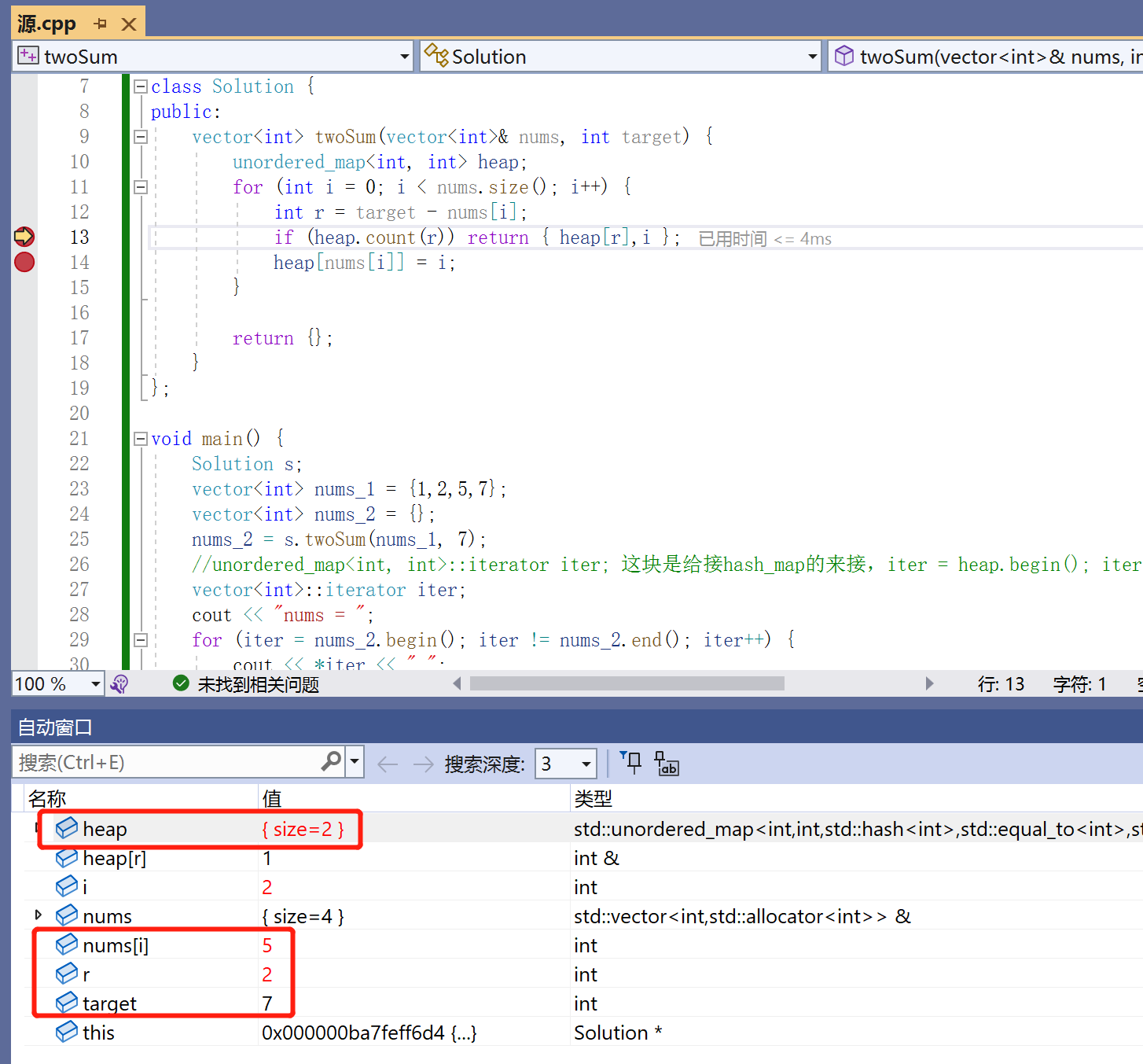Screen dimensions: 1143x1064
Task: Click the this pointer value 0x000000ba7feff6d4
Action: coord(369,1033)
